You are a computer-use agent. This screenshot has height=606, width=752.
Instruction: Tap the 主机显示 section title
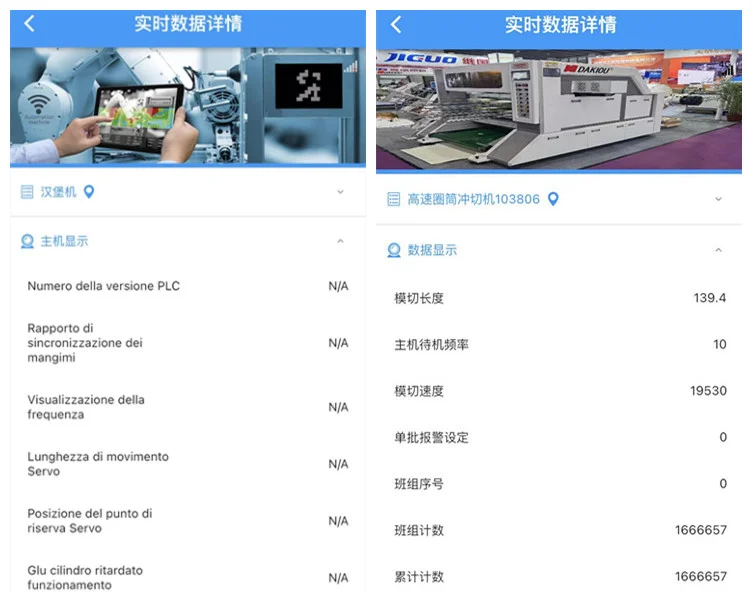(x=64, y=241)
